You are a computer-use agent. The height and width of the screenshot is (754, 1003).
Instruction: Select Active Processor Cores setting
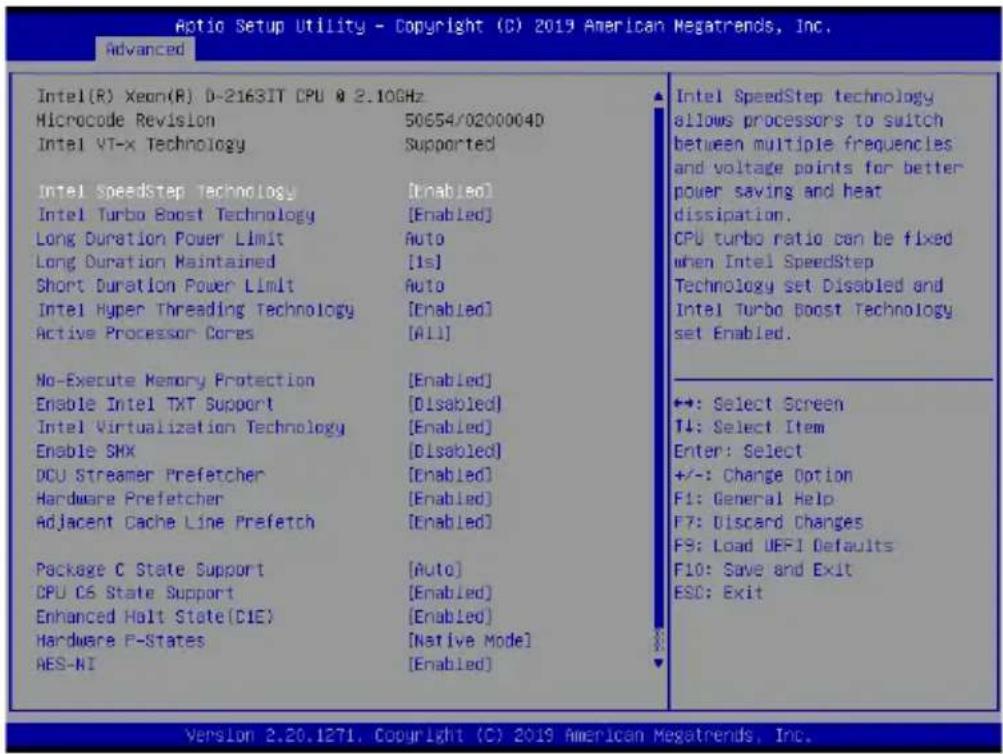145,333
